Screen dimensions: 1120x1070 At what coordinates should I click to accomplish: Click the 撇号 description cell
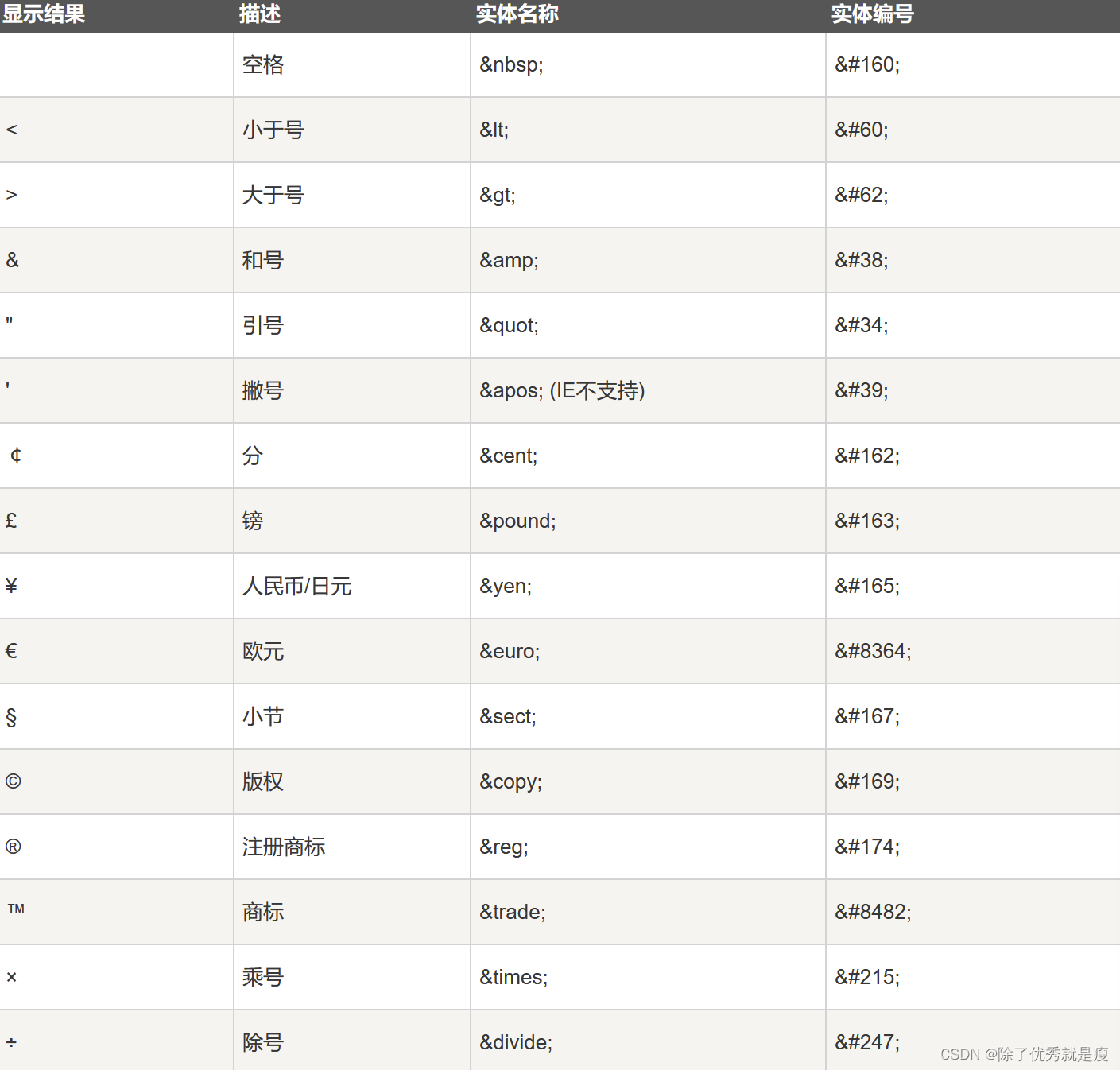tap(263, 390)
